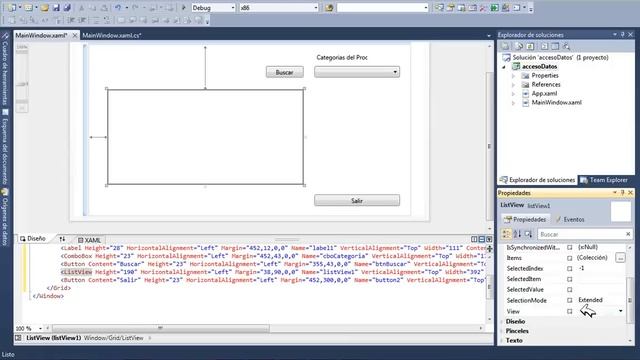Viewport: 640px width, 360px height.
Task: Click the marker square for the IsSynchronizedWith property
Action: [x=569, y=247]
